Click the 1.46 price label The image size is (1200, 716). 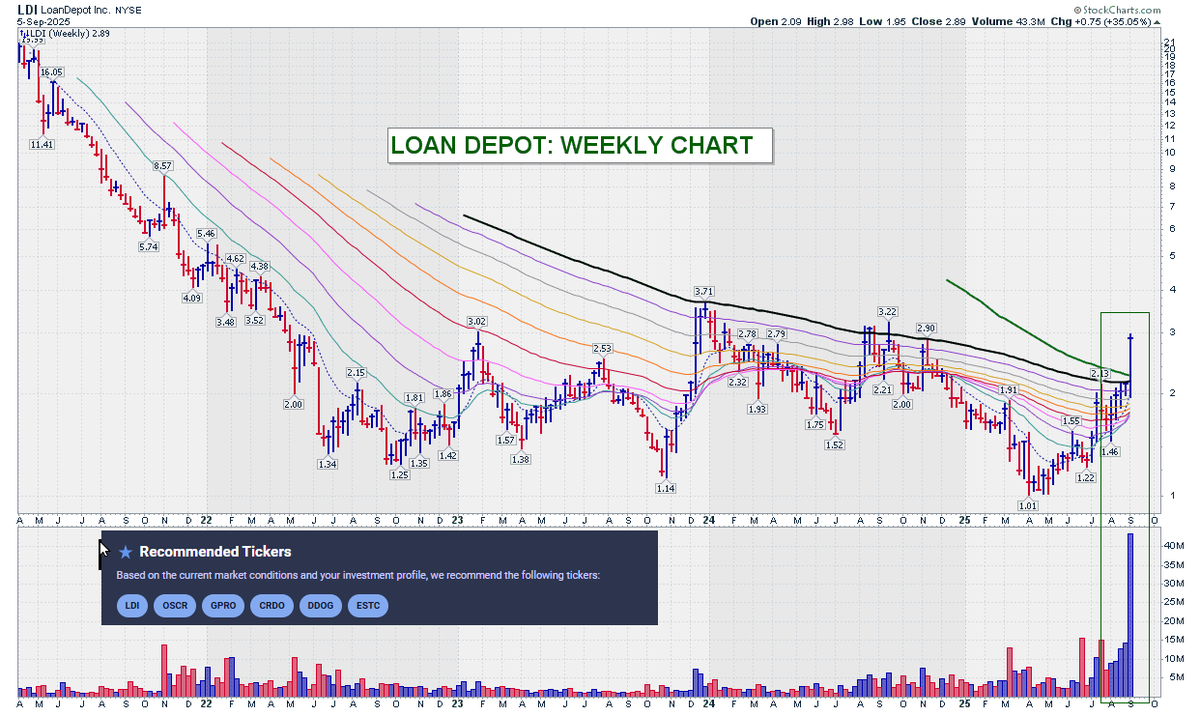[x=1109, y=452]
